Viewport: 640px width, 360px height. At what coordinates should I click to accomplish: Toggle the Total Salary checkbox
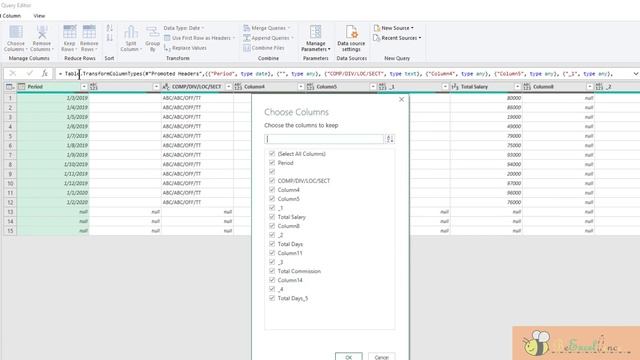tap(272, 217)
